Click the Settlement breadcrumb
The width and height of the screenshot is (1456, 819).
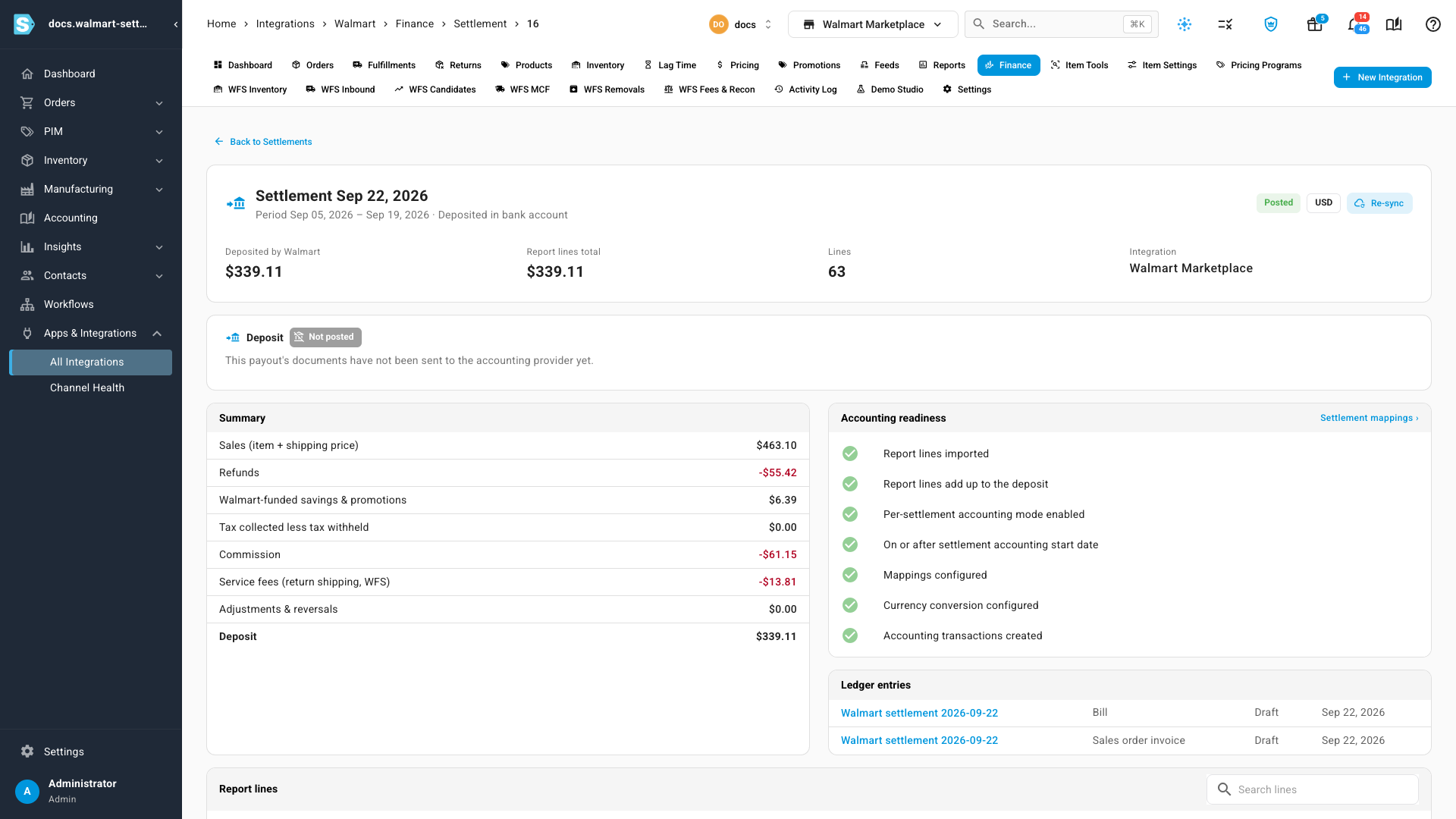click(480, 24)
